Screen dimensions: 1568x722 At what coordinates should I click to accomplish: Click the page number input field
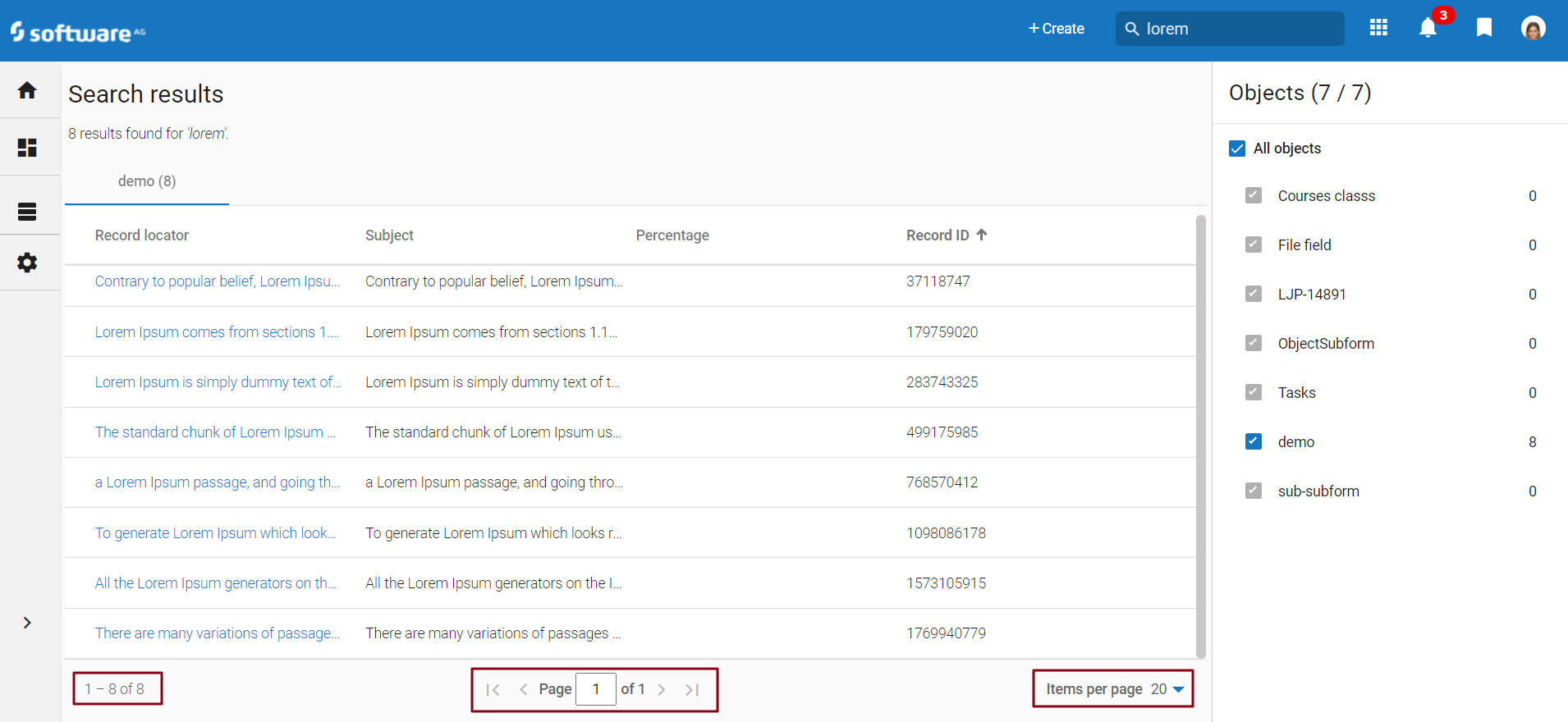(x=596, y=689)
